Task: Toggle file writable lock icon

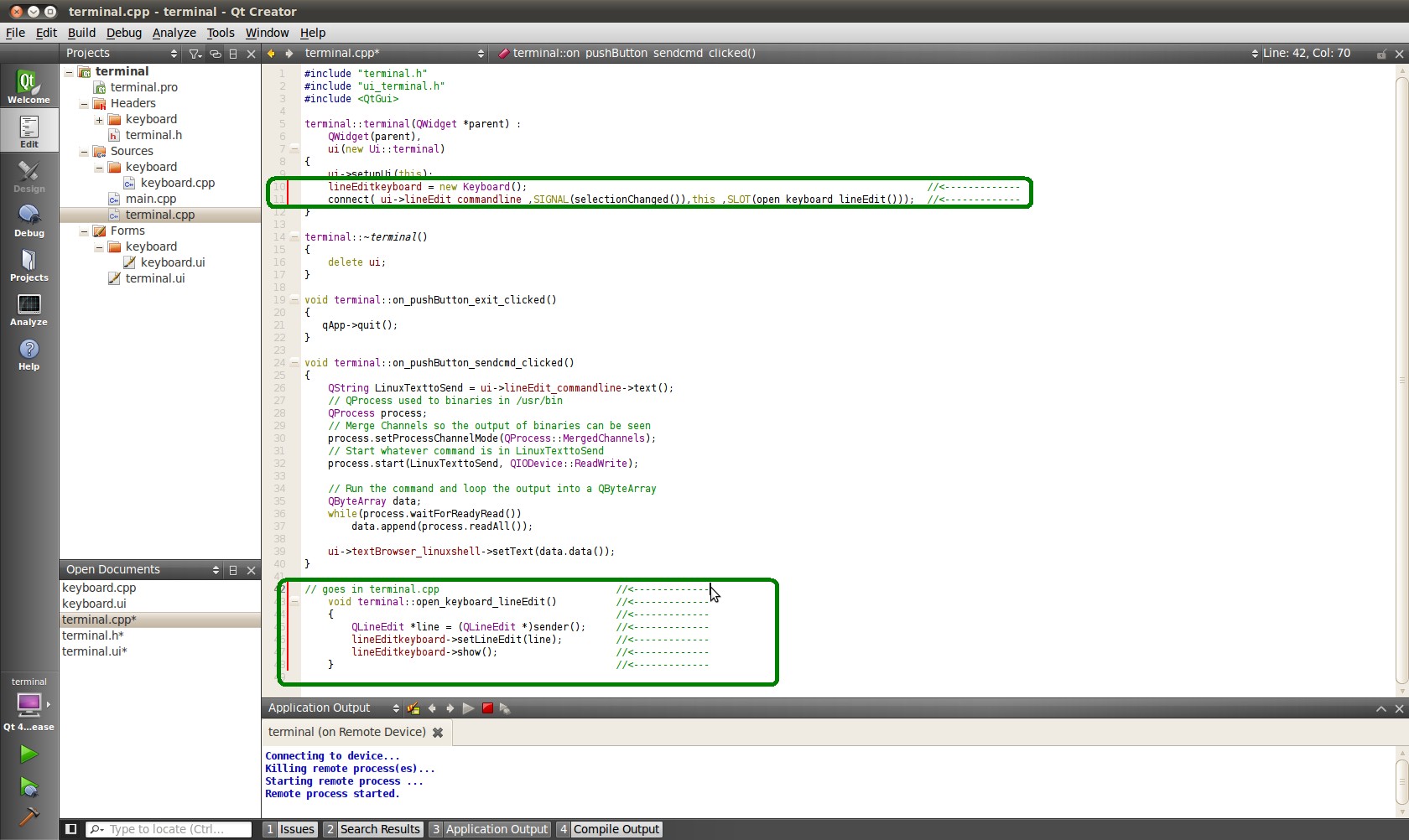Action: [1381, 54]
